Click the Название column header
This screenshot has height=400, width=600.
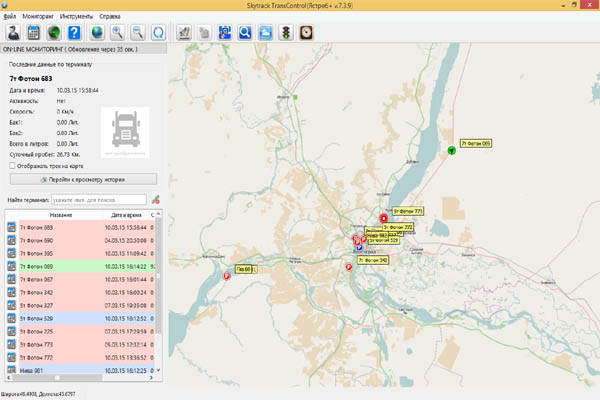[x=59, y=215]
